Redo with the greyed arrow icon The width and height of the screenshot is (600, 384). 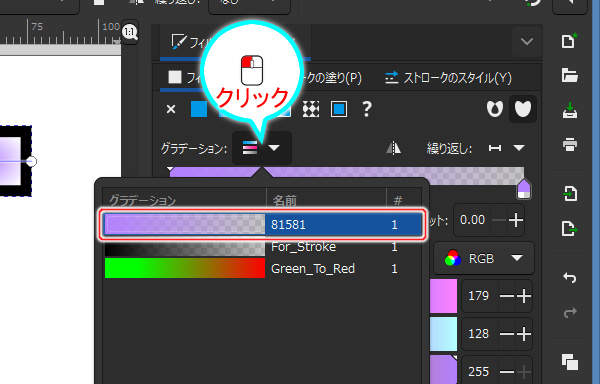[x=570, y=312]
